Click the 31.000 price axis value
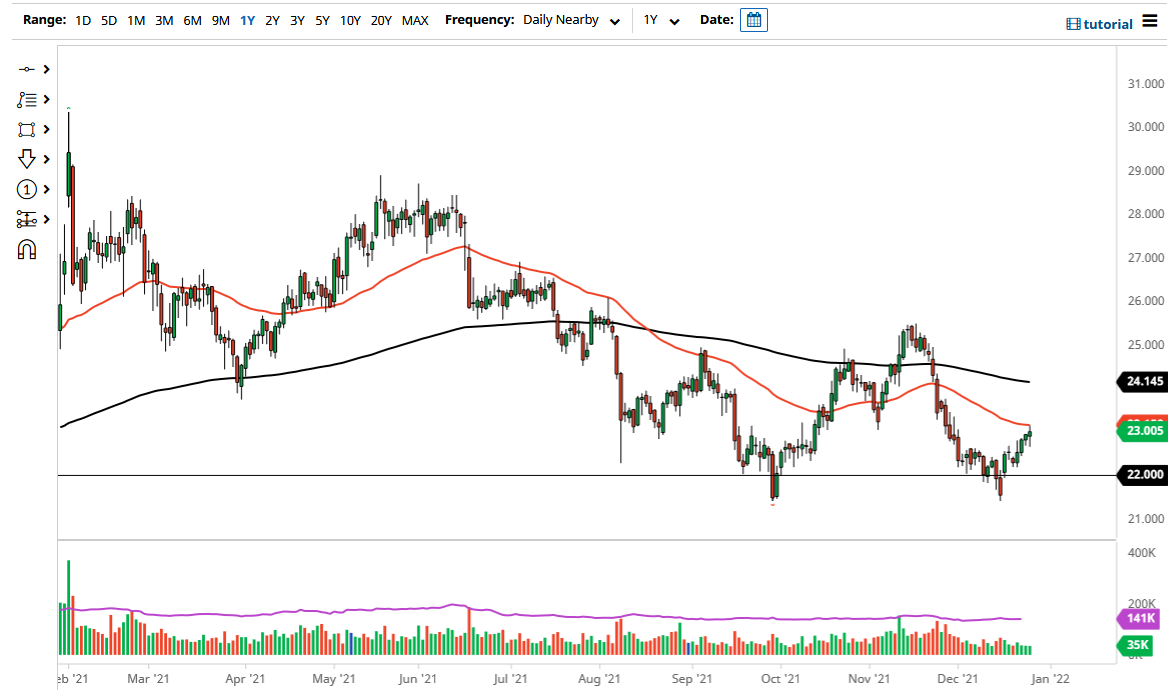 1145,84
